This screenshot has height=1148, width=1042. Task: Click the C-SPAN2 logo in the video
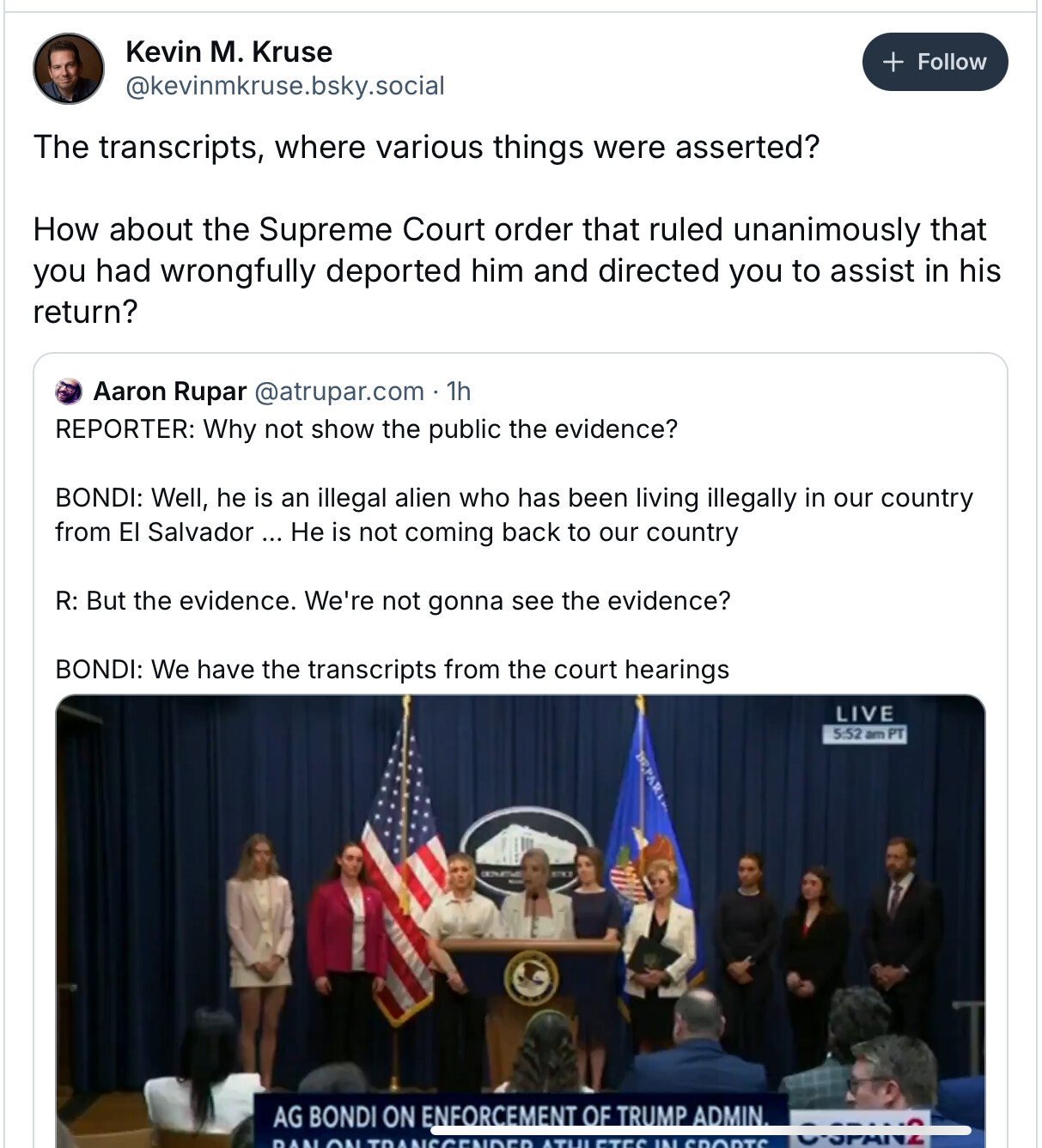coord(859,1133)
